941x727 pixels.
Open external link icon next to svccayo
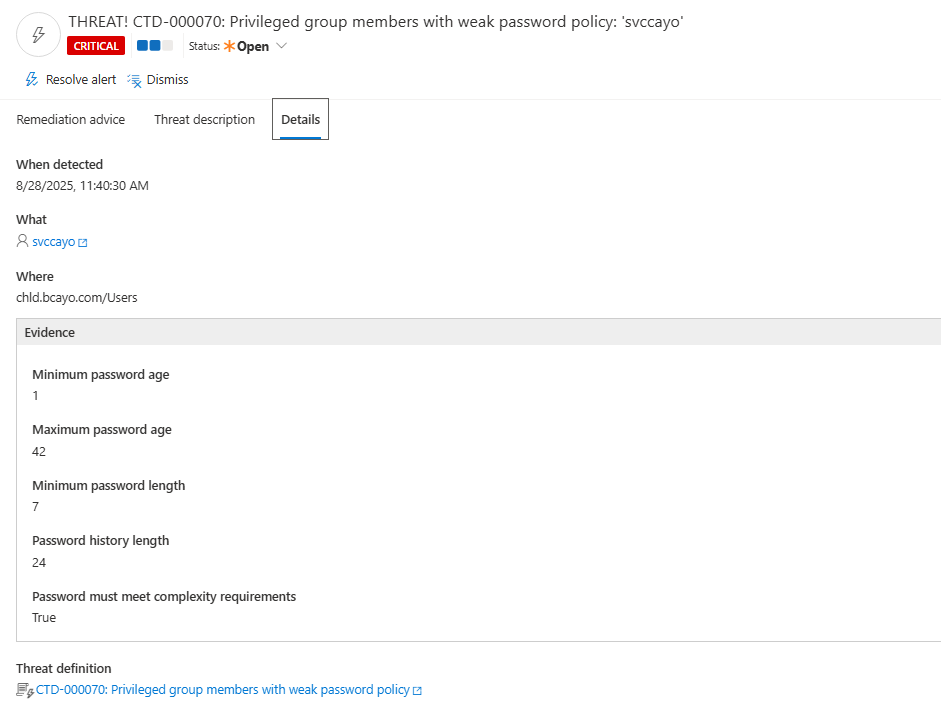[x=83, y=243]
